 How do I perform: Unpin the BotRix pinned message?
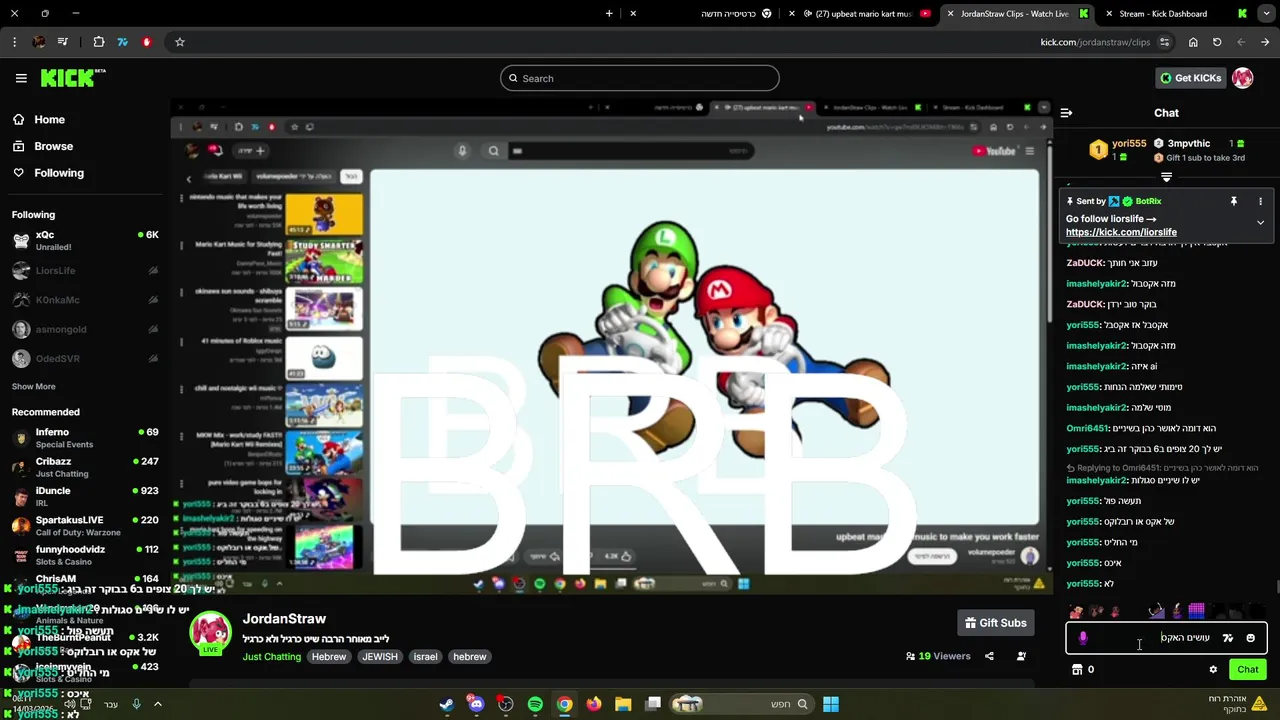pos(1234,201)
